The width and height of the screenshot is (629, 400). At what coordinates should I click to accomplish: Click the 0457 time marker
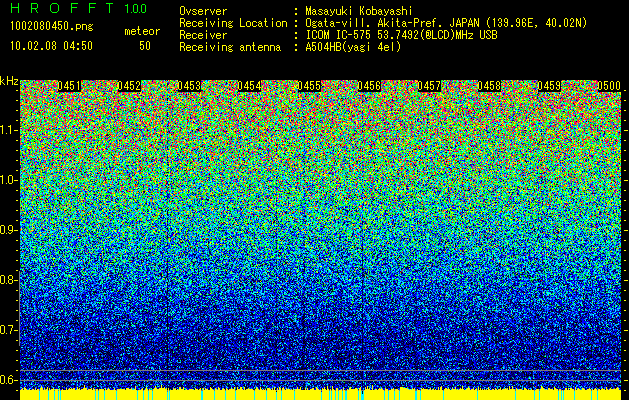pyautogui.click(x=429, y=86)
